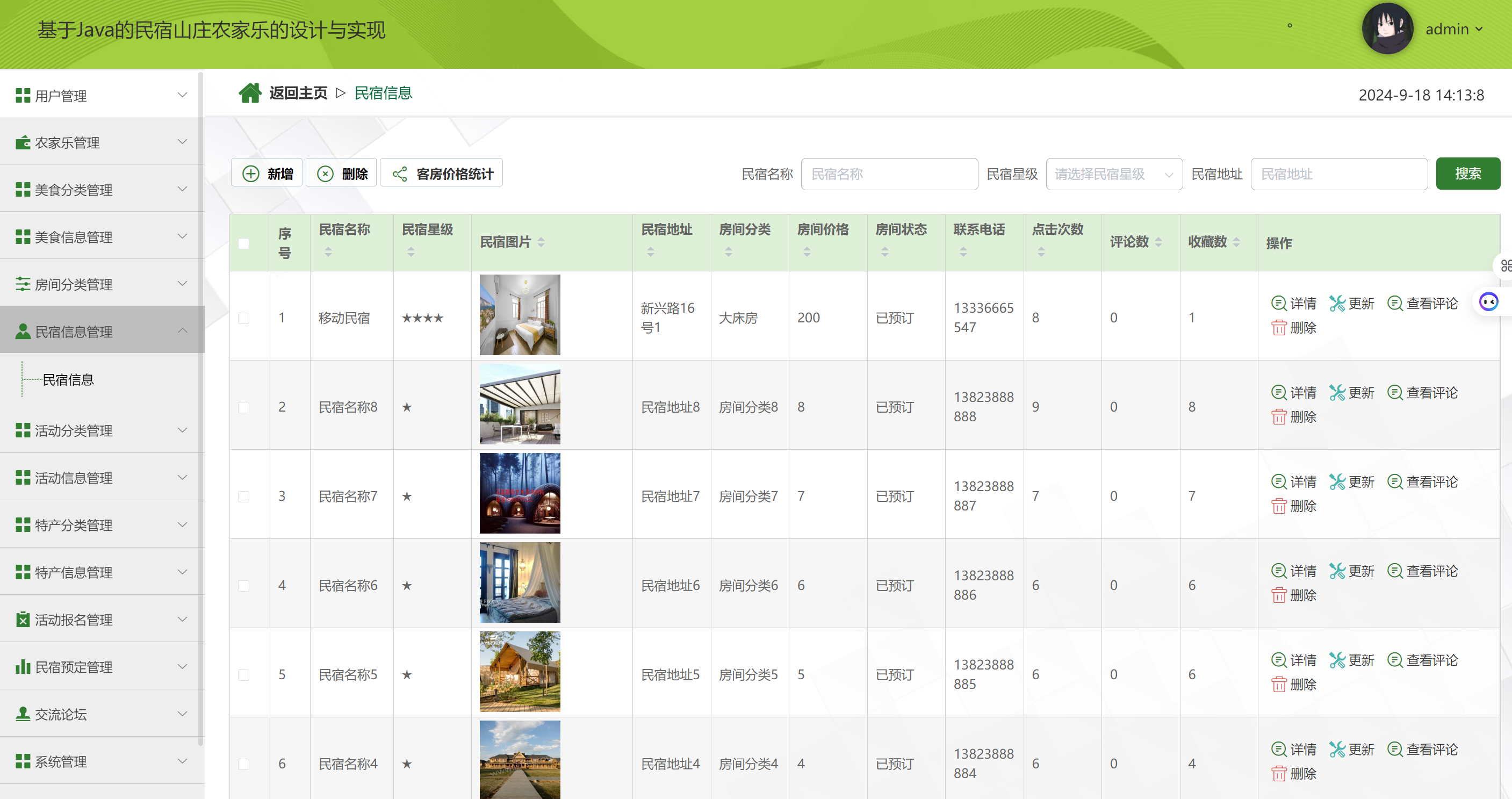Open 详情 for 民宿名称8 row
This screenshot has width=1512, height=799.
[1294, 393]
